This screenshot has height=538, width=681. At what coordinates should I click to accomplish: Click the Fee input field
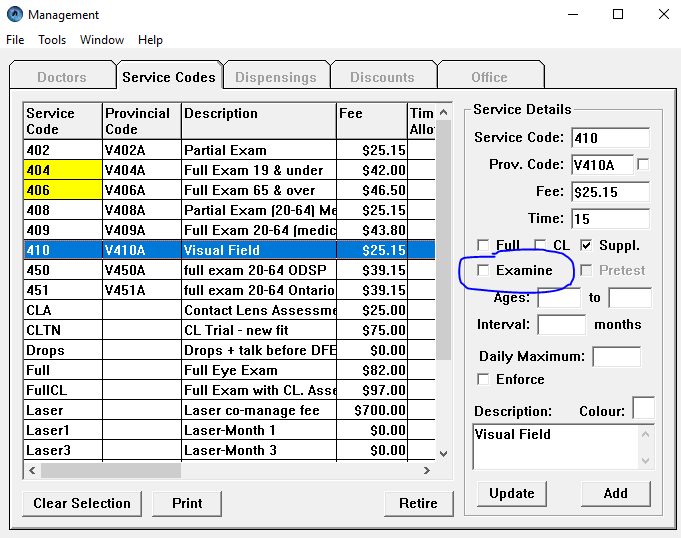point(610,191)
